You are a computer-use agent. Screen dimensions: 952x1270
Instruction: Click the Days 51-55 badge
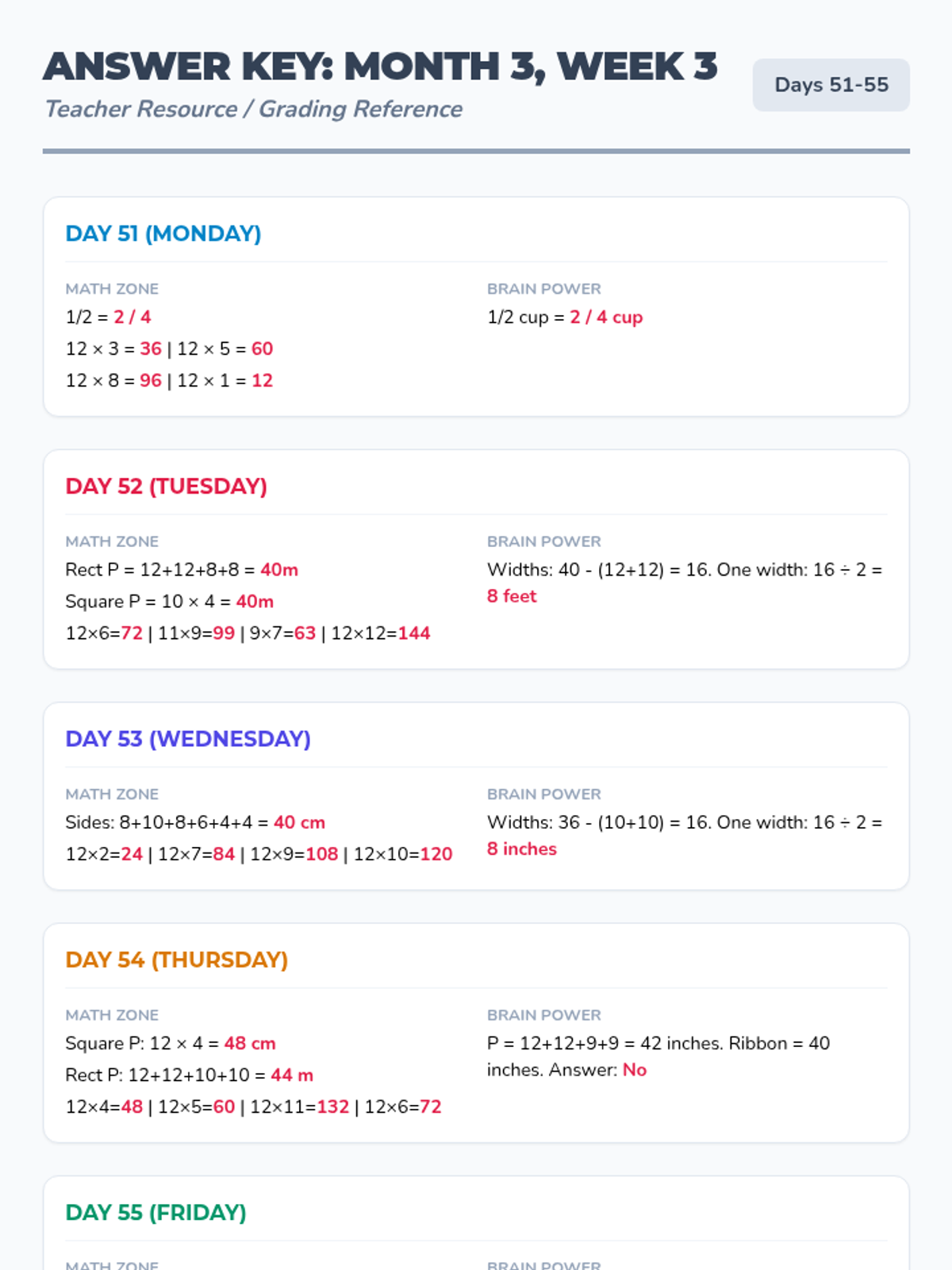pyautogui.click(x=831, y=85)
